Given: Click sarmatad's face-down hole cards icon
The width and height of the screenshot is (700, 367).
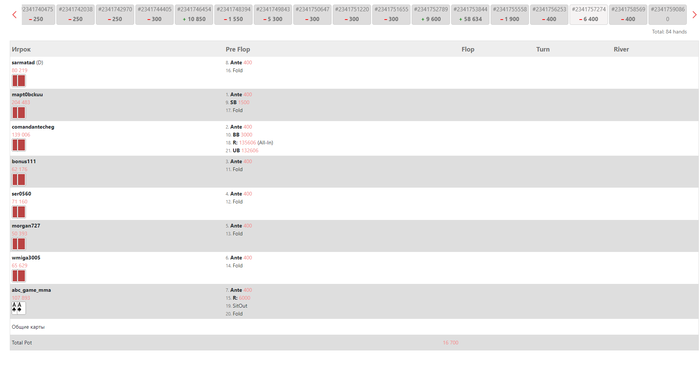Looking at the screenshot, I should [x=19, y=81].
